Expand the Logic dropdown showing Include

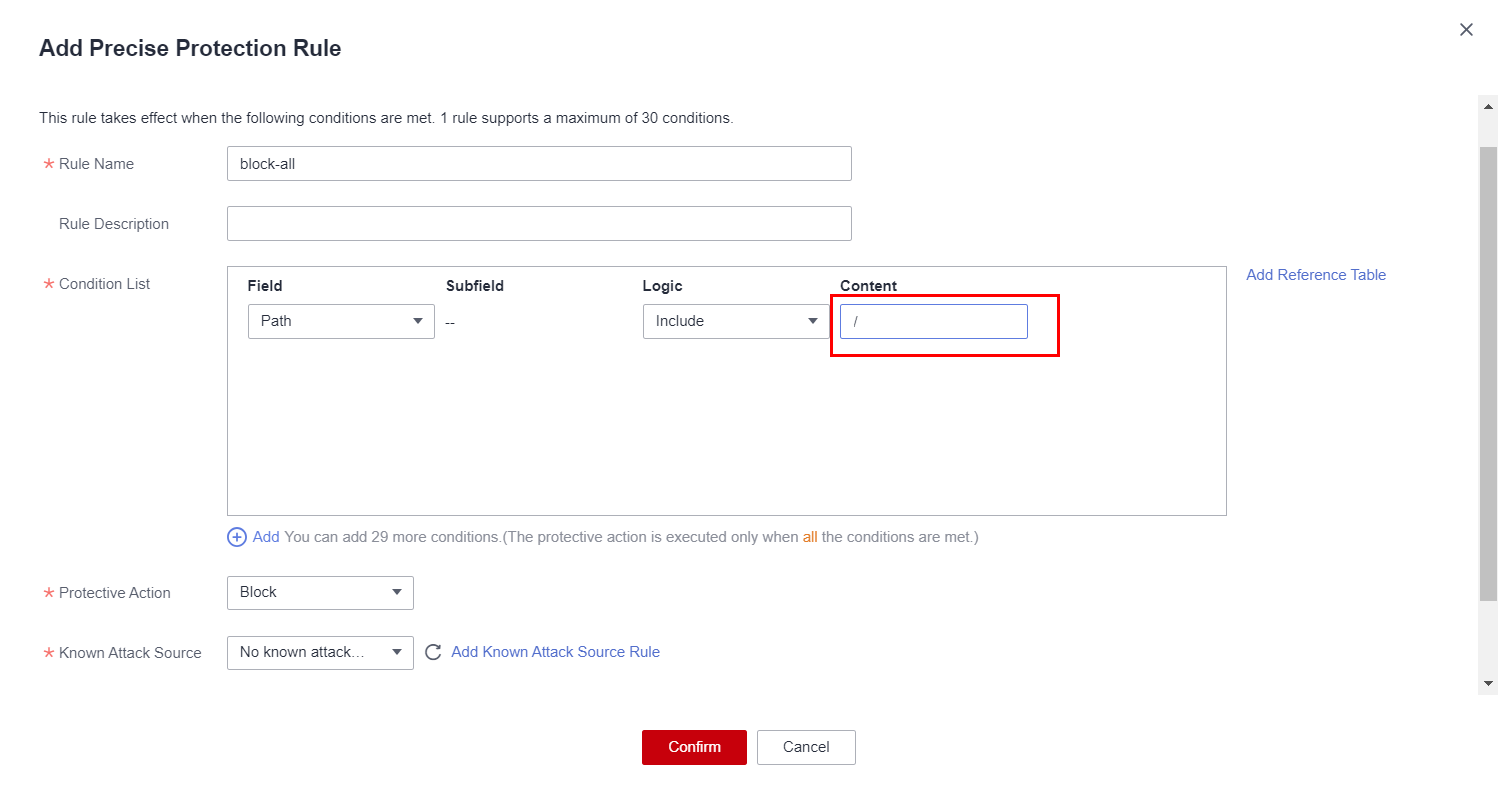pos(736,321)
